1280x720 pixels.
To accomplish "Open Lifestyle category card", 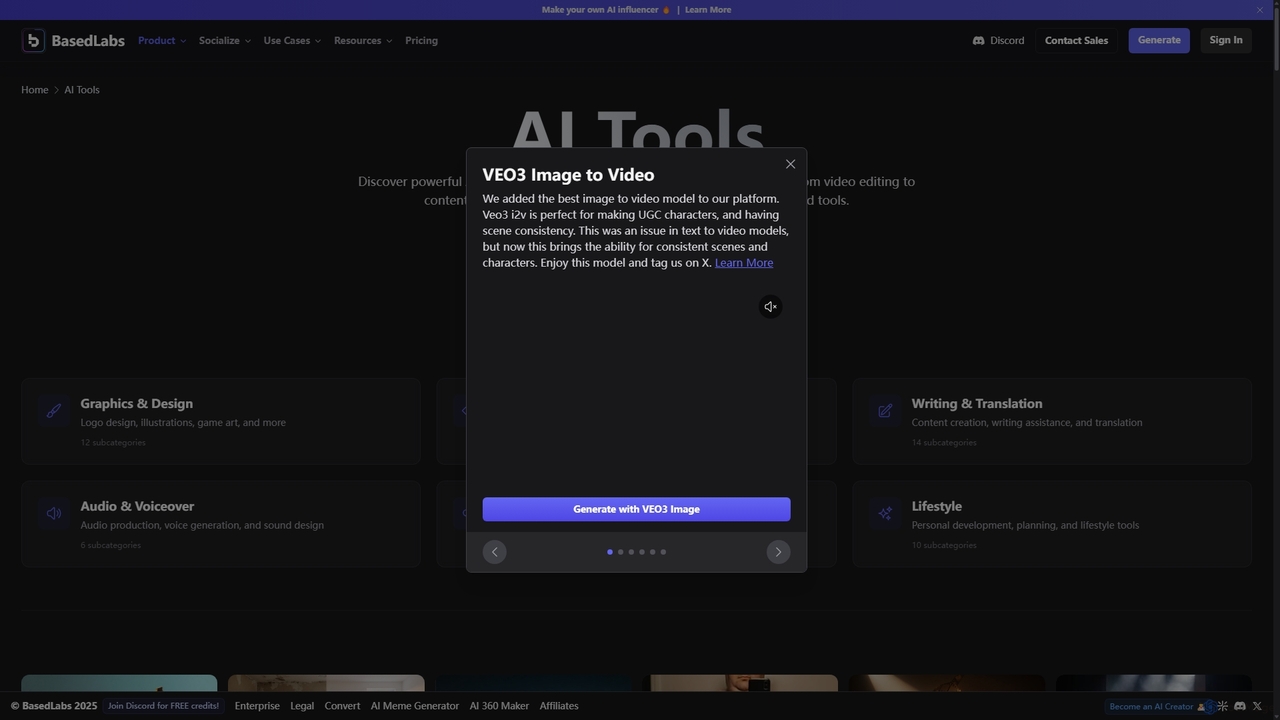I will coord(1052,524).
